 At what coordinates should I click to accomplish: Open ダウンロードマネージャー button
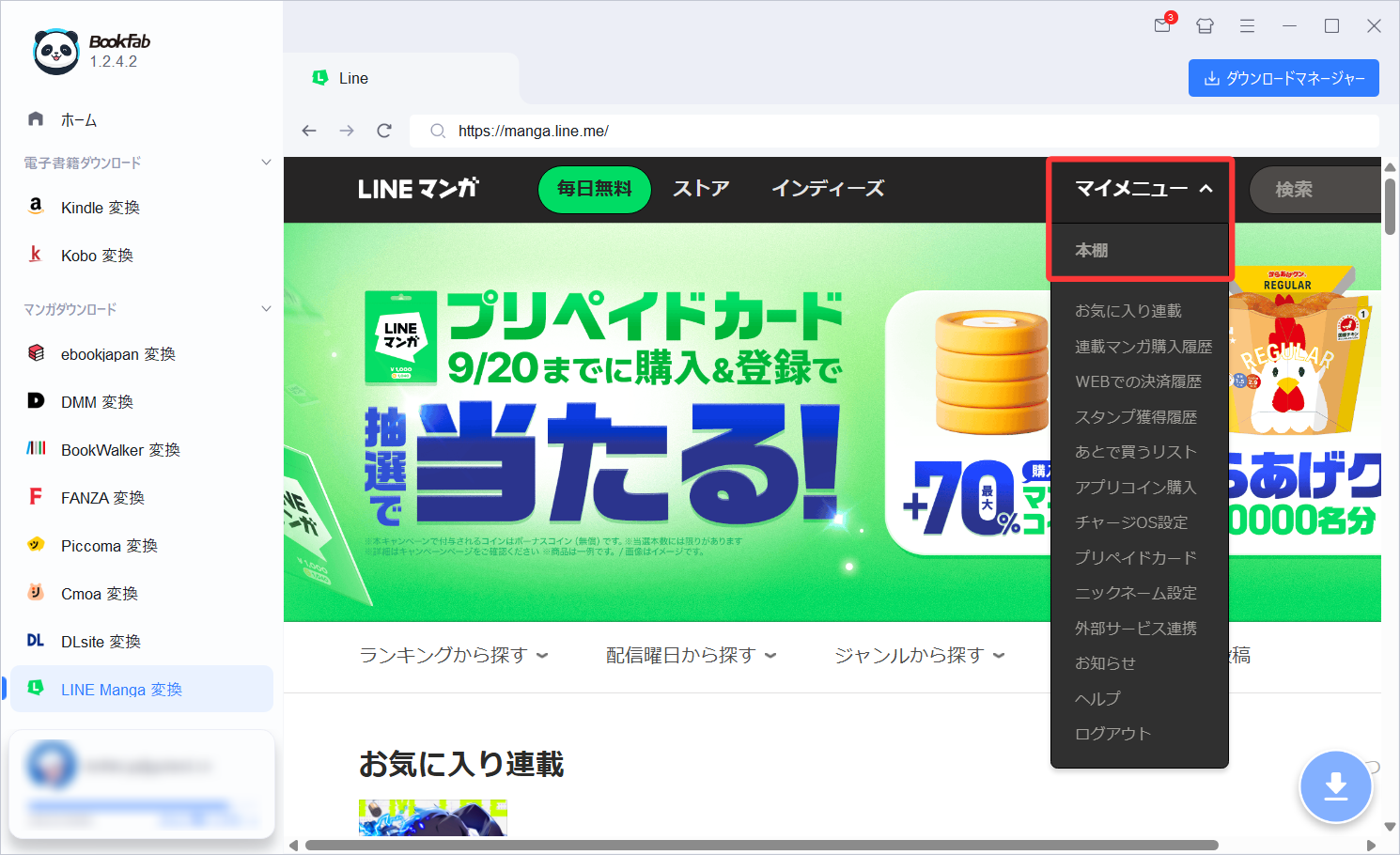click(x=1283, y=78)
